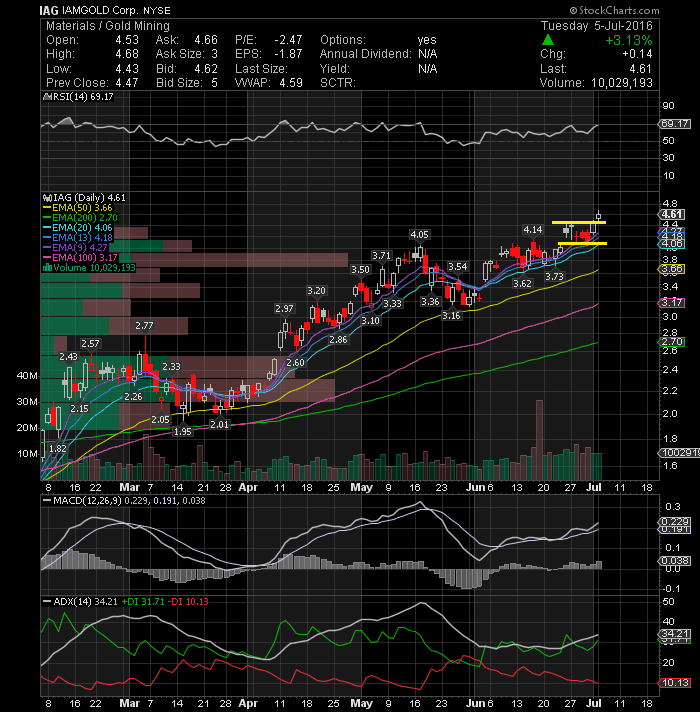Screen dimensions: 700x712
Task: Click the 3.73 low price annotation
Action: click(554, 277)
